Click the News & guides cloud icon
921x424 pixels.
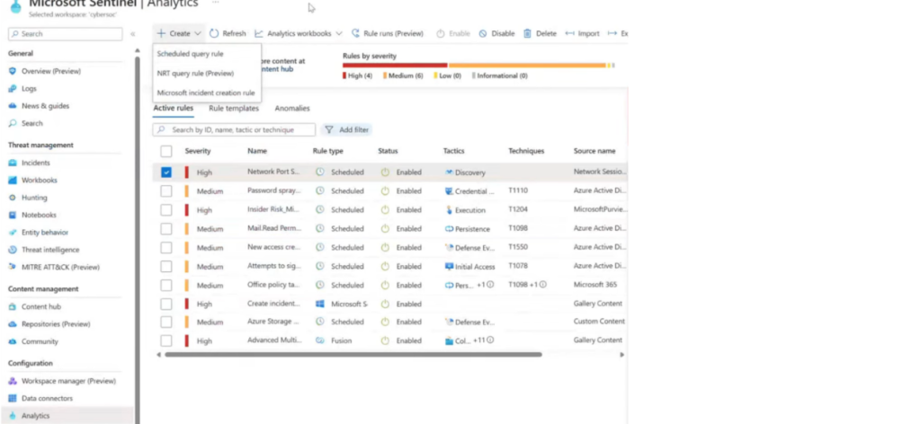click(12, 106)
